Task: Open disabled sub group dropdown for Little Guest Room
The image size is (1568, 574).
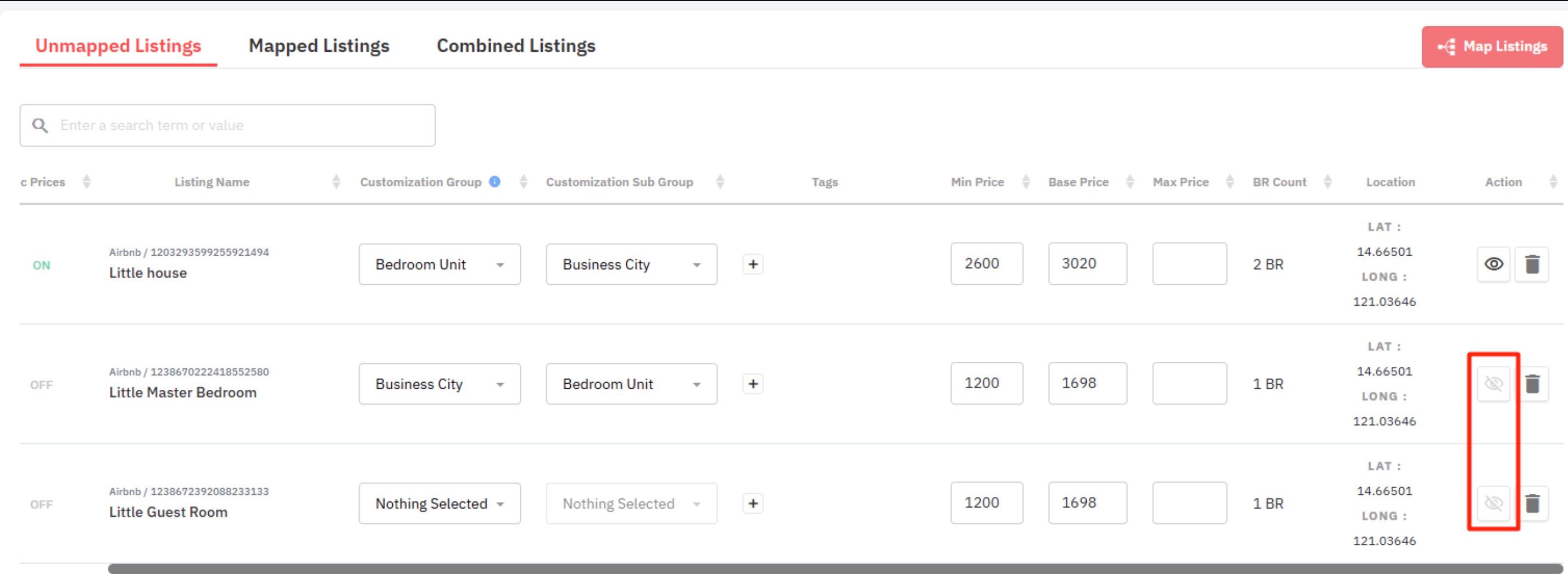Action: click(631, 503)
